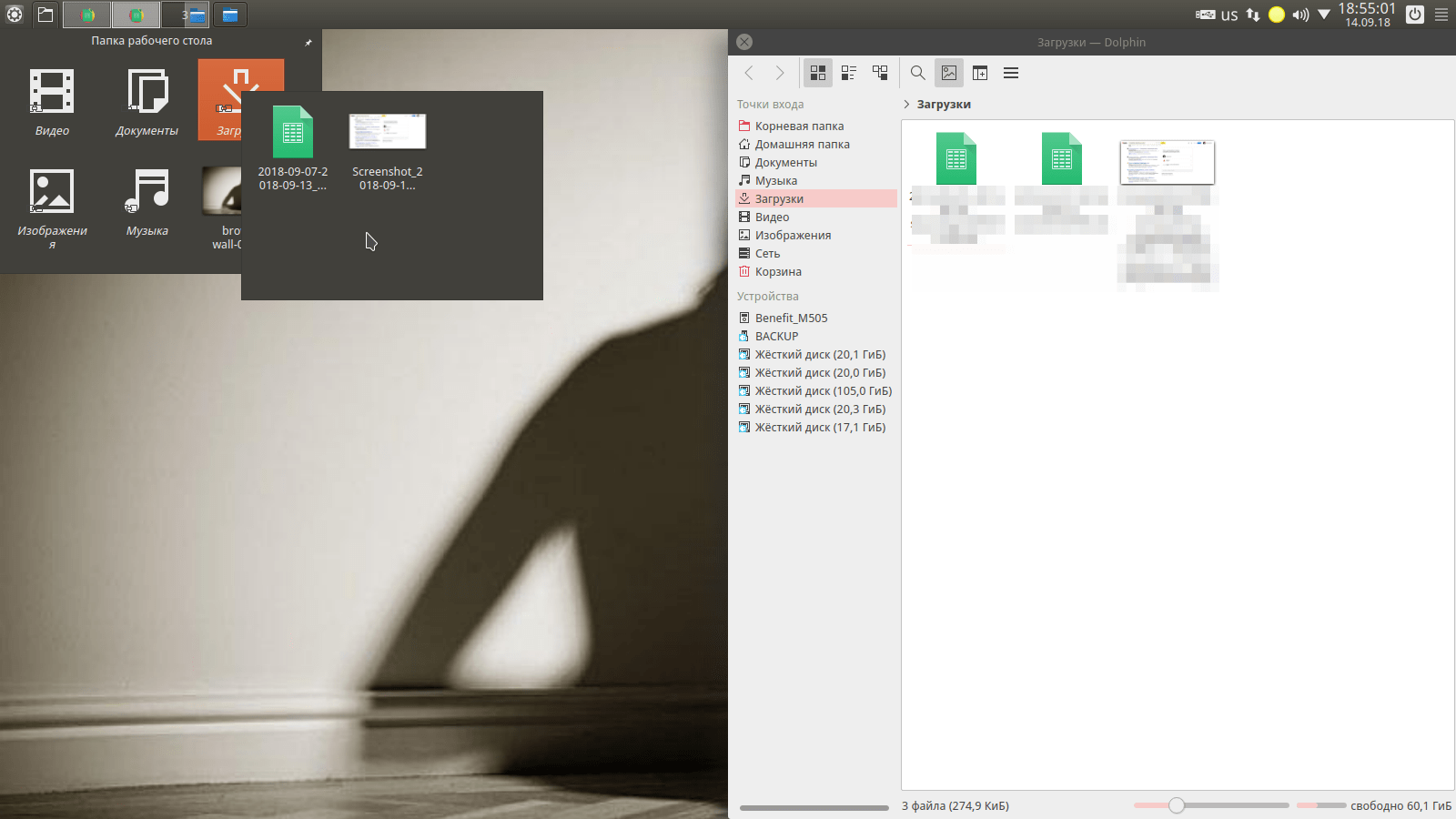This screenshot has width=1456, height=819.
Task: Go back using the left arrow
Action: click(x=749, y=73)
